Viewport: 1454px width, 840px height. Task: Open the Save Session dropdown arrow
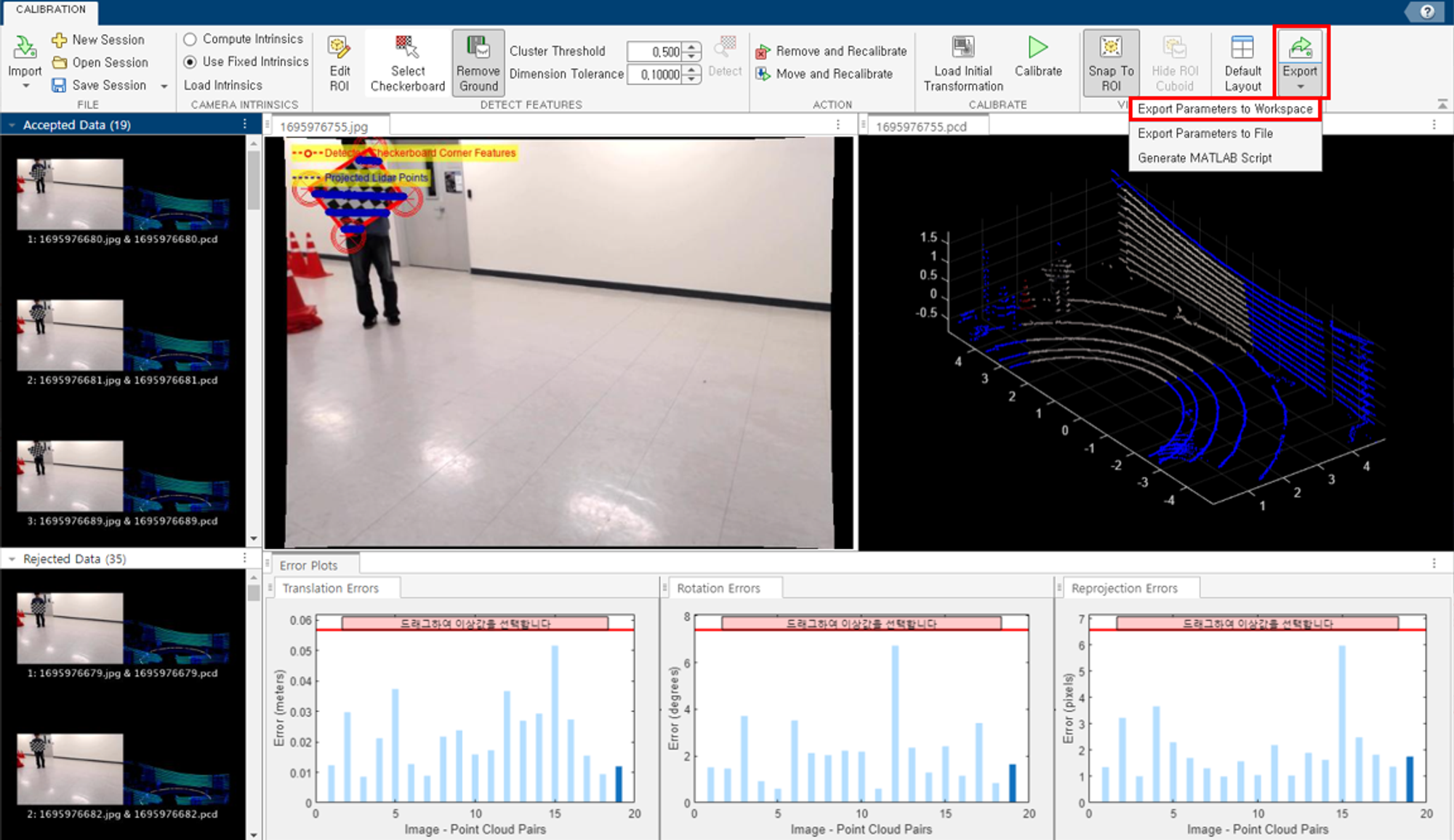(x=164, y=86)
